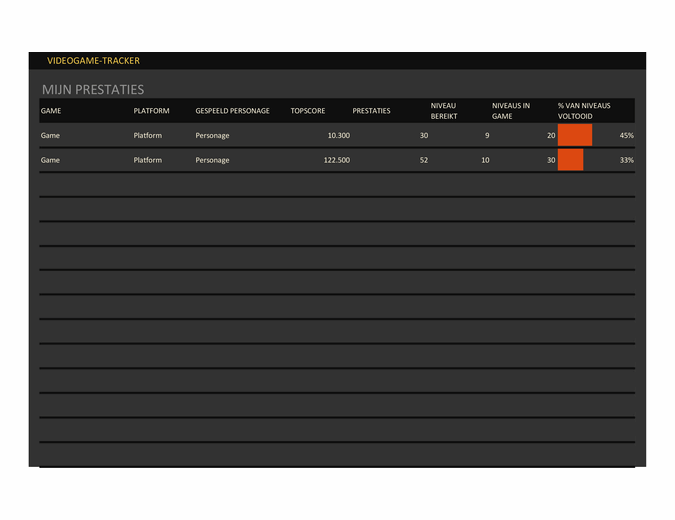675x520 pixels.
Task: Select the niveaus in game value 20
Action: (550, 135)
